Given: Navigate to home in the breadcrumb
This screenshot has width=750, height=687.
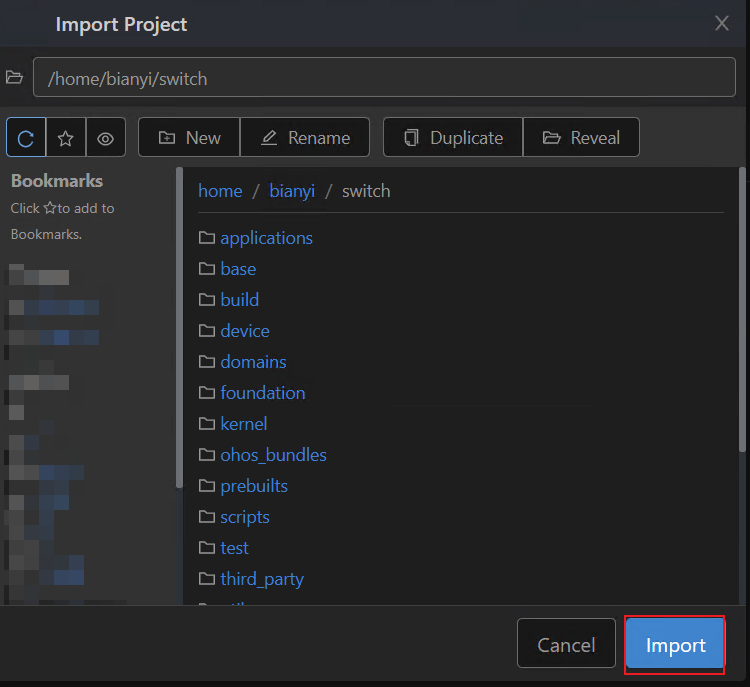Looking at the screenshot, I should (x=220, y=191).
